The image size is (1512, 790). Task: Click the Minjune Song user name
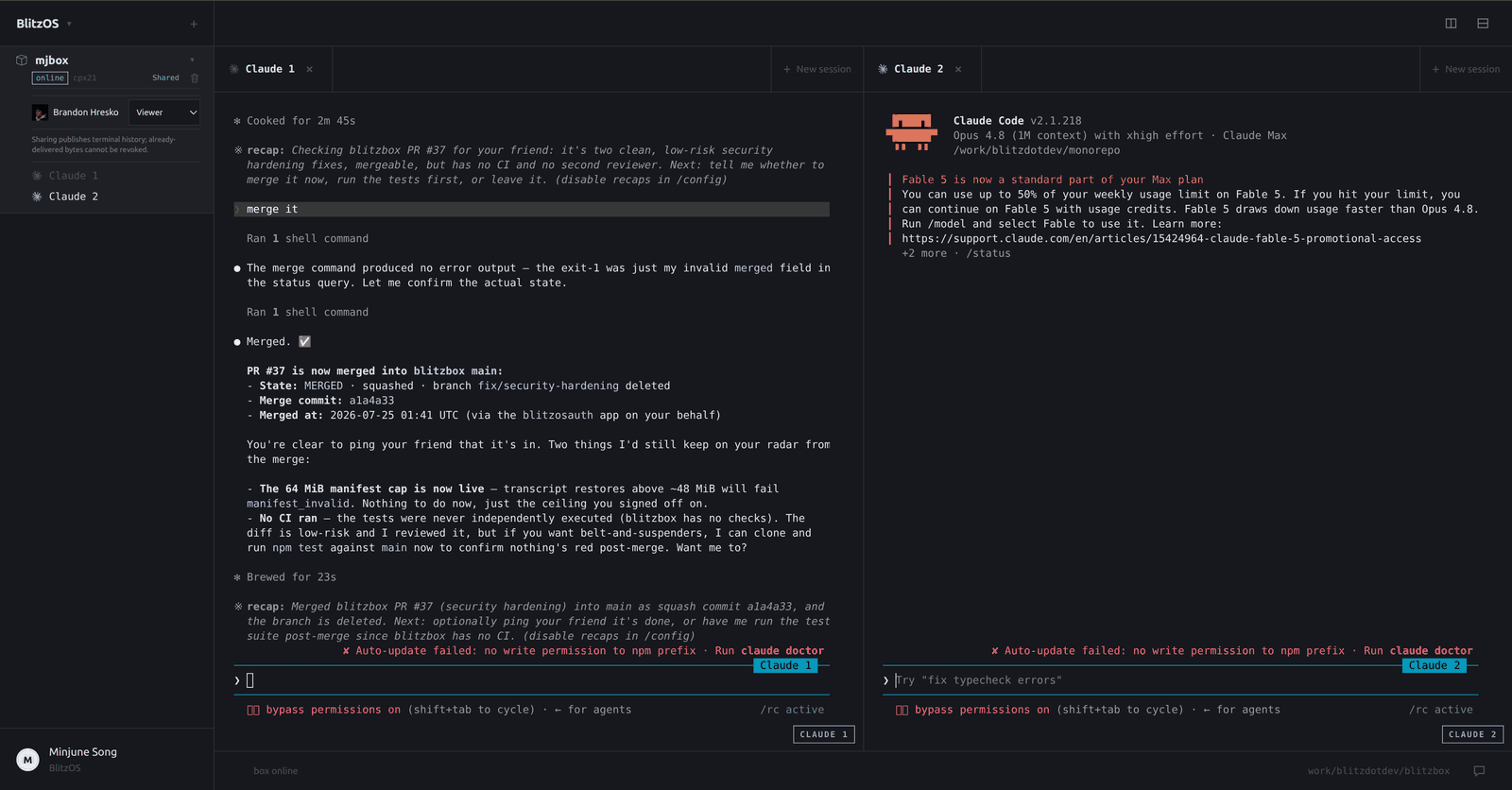click(83, 752)
